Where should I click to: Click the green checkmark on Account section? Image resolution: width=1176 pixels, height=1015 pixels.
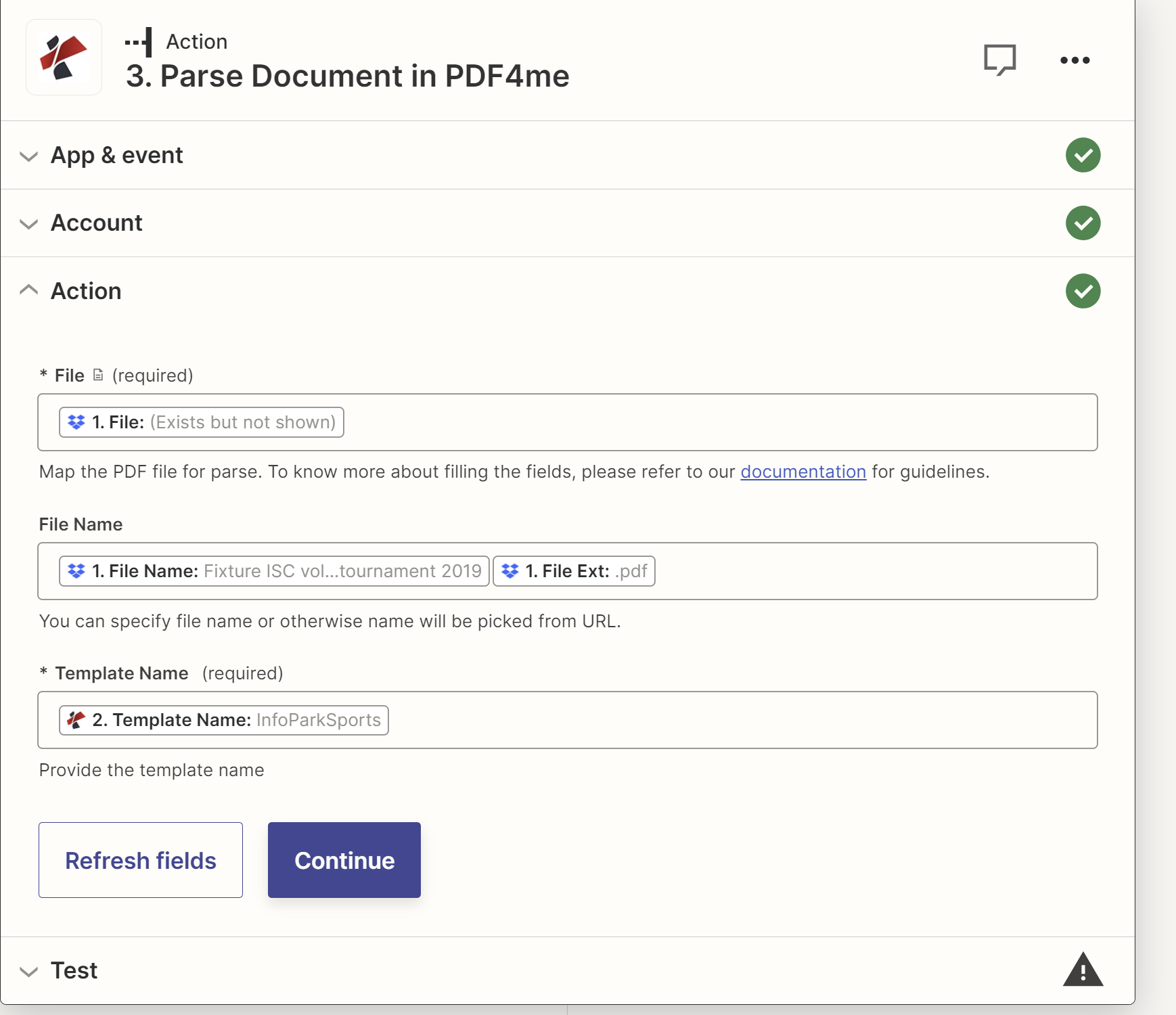point(1083,223)
